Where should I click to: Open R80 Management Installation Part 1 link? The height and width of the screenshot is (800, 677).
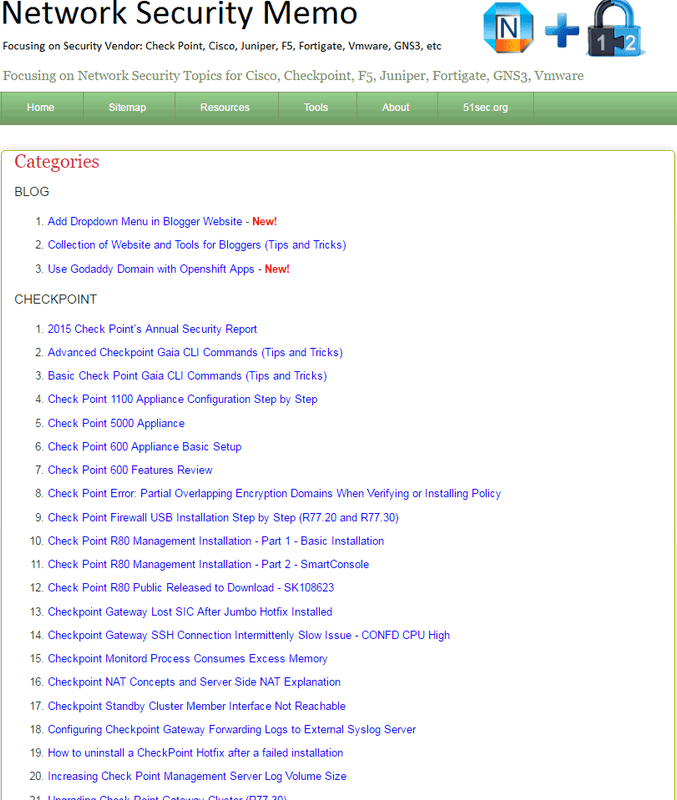coord(216,541)
